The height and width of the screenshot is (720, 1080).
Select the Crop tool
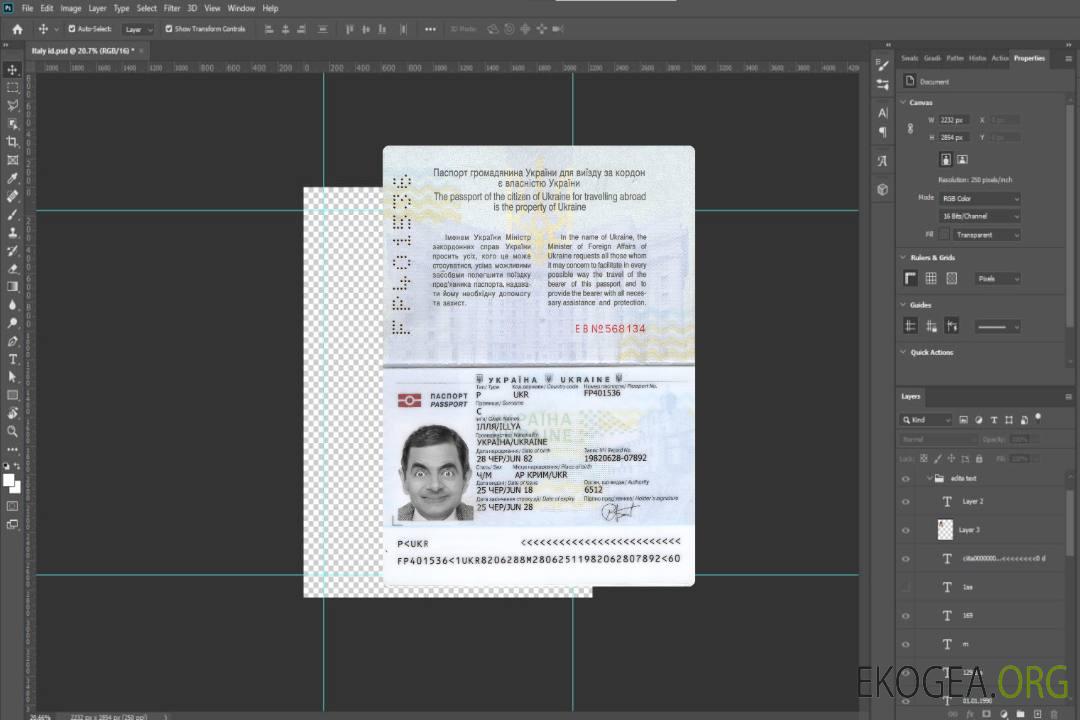pyautogui.click(x=12, y=142)
